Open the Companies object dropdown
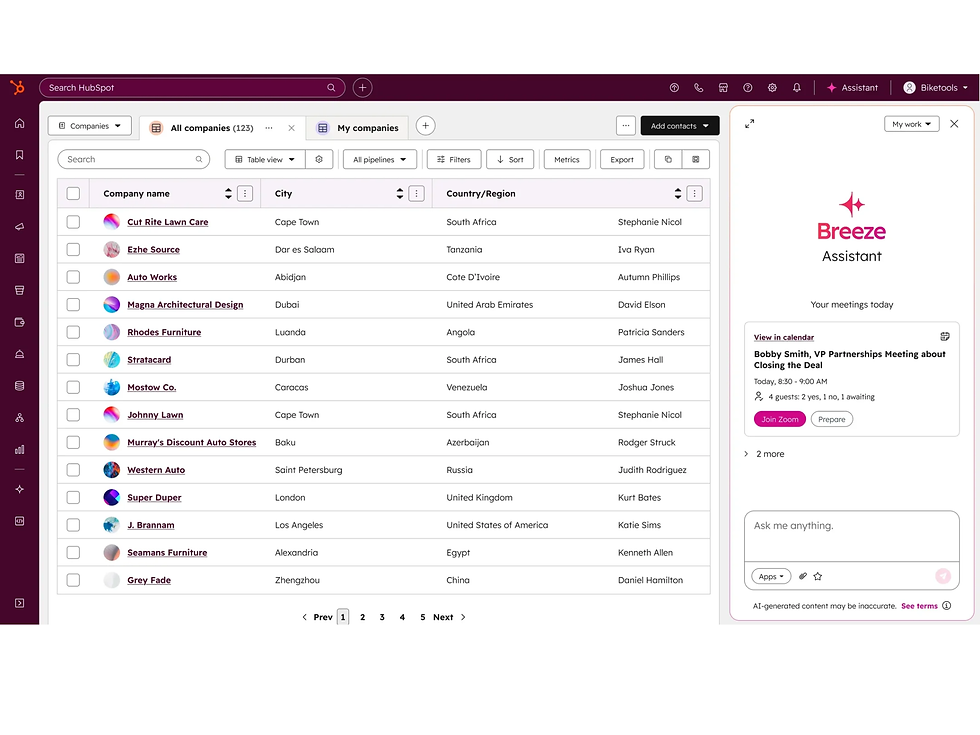 click(x=89, y=126)
